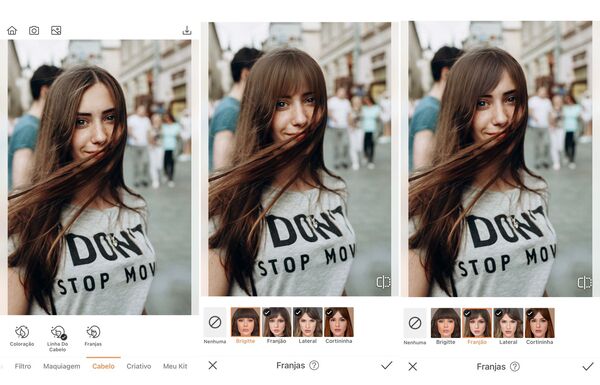The image size is (600, 385).
Task: Select the Lateral bangs thumbnail in the middle screen
Action: click(x=308, y=322)
